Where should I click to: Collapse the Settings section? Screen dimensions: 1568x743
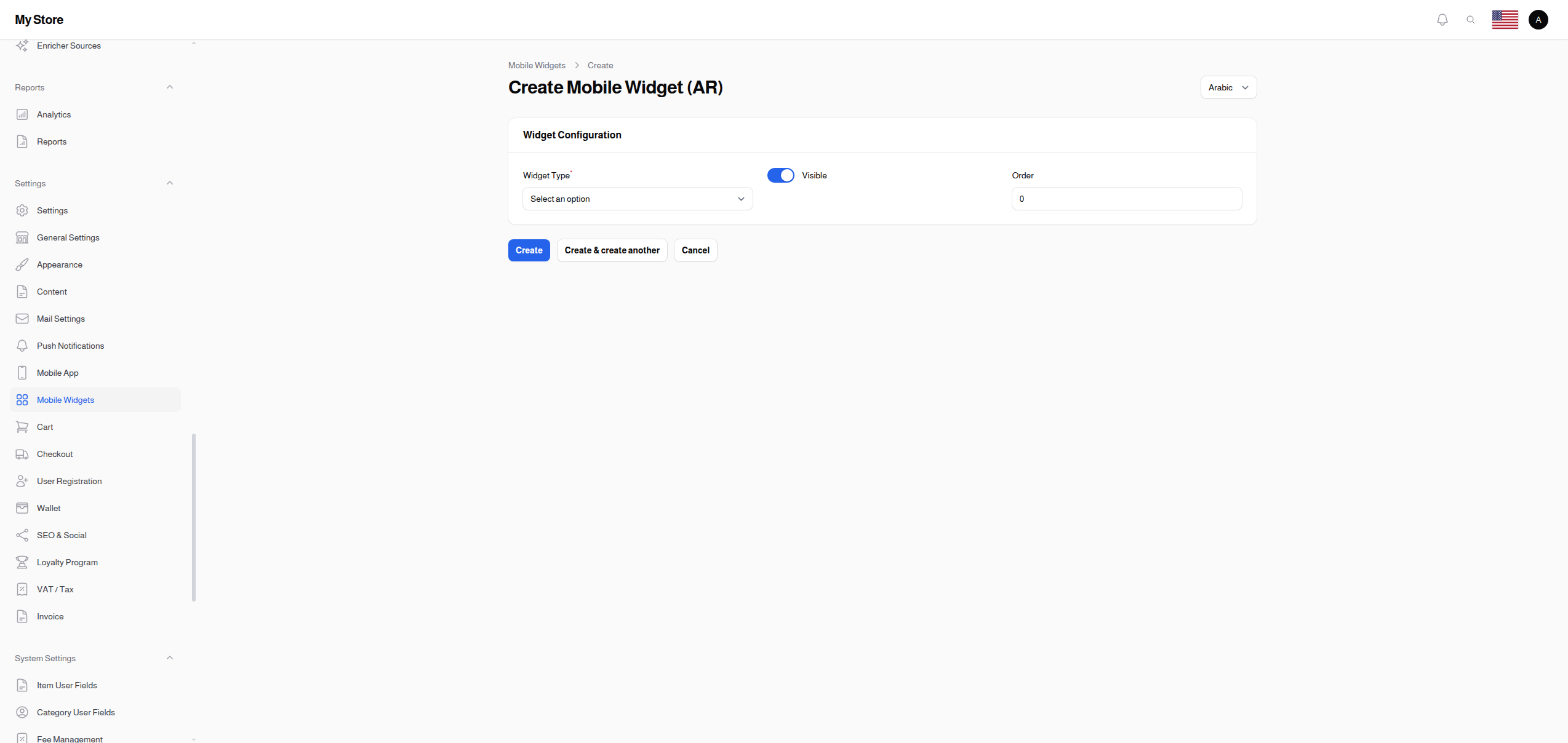170,183
